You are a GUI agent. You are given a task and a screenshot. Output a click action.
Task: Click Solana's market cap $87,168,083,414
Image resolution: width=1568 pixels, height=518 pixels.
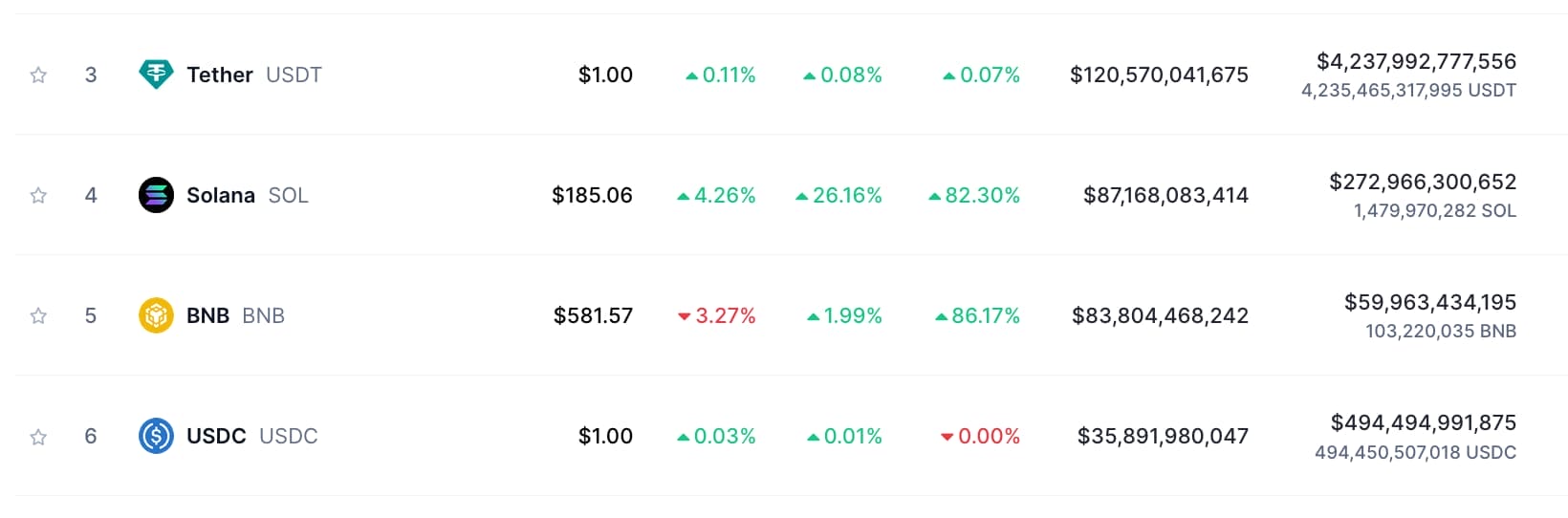point(1165,195)
